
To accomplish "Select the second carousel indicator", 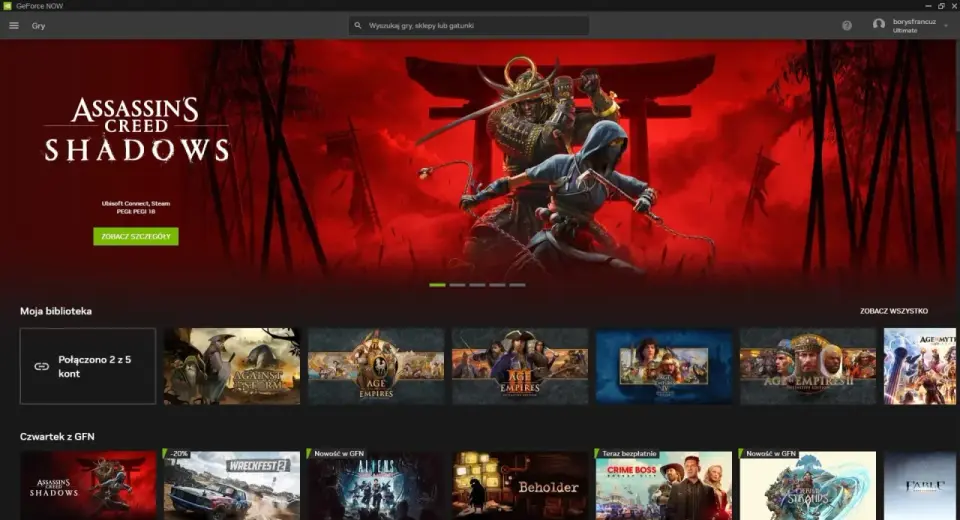I will coord(457,285).
